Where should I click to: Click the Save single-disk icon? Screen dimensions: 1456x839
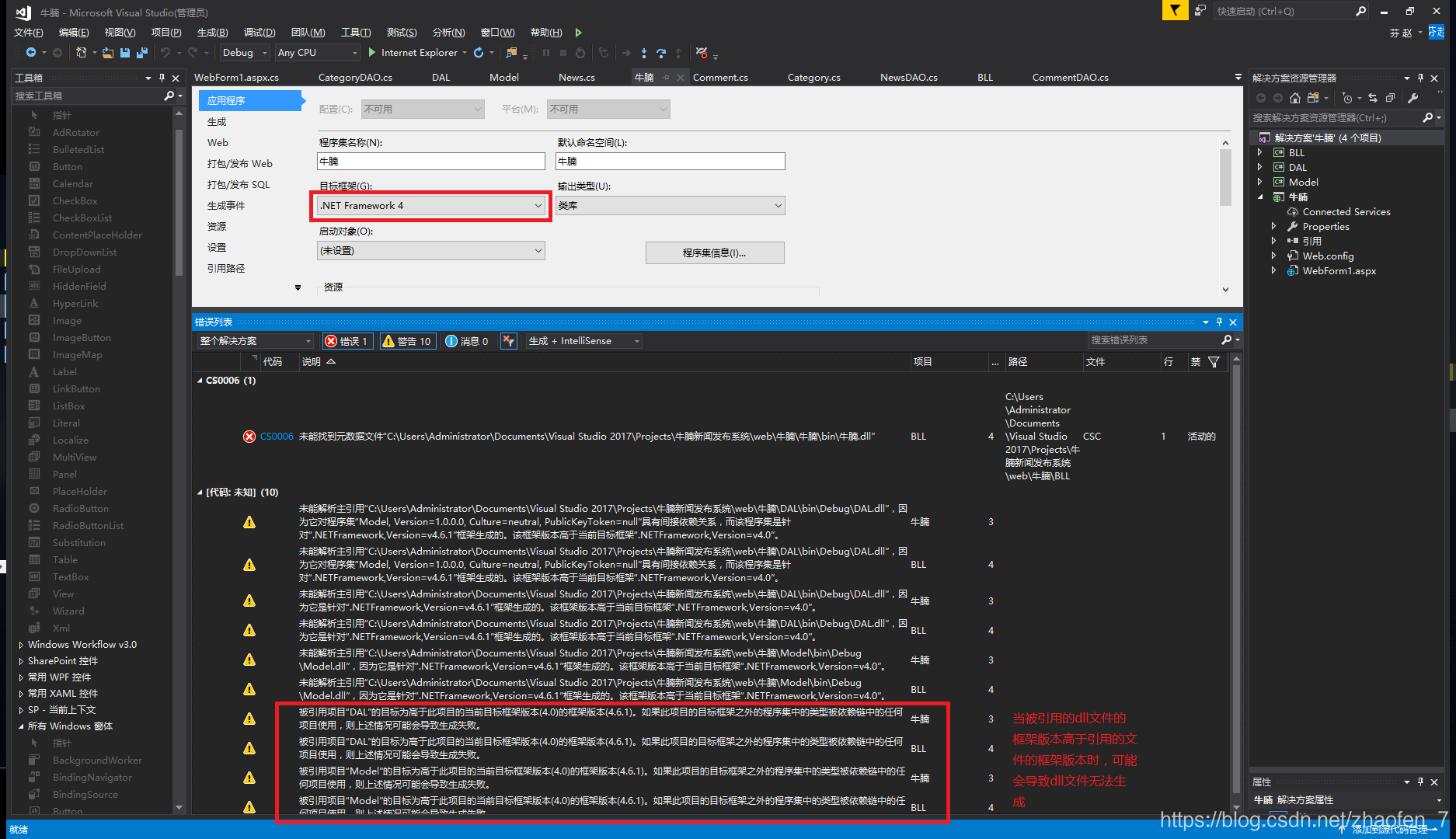point(124,53)
